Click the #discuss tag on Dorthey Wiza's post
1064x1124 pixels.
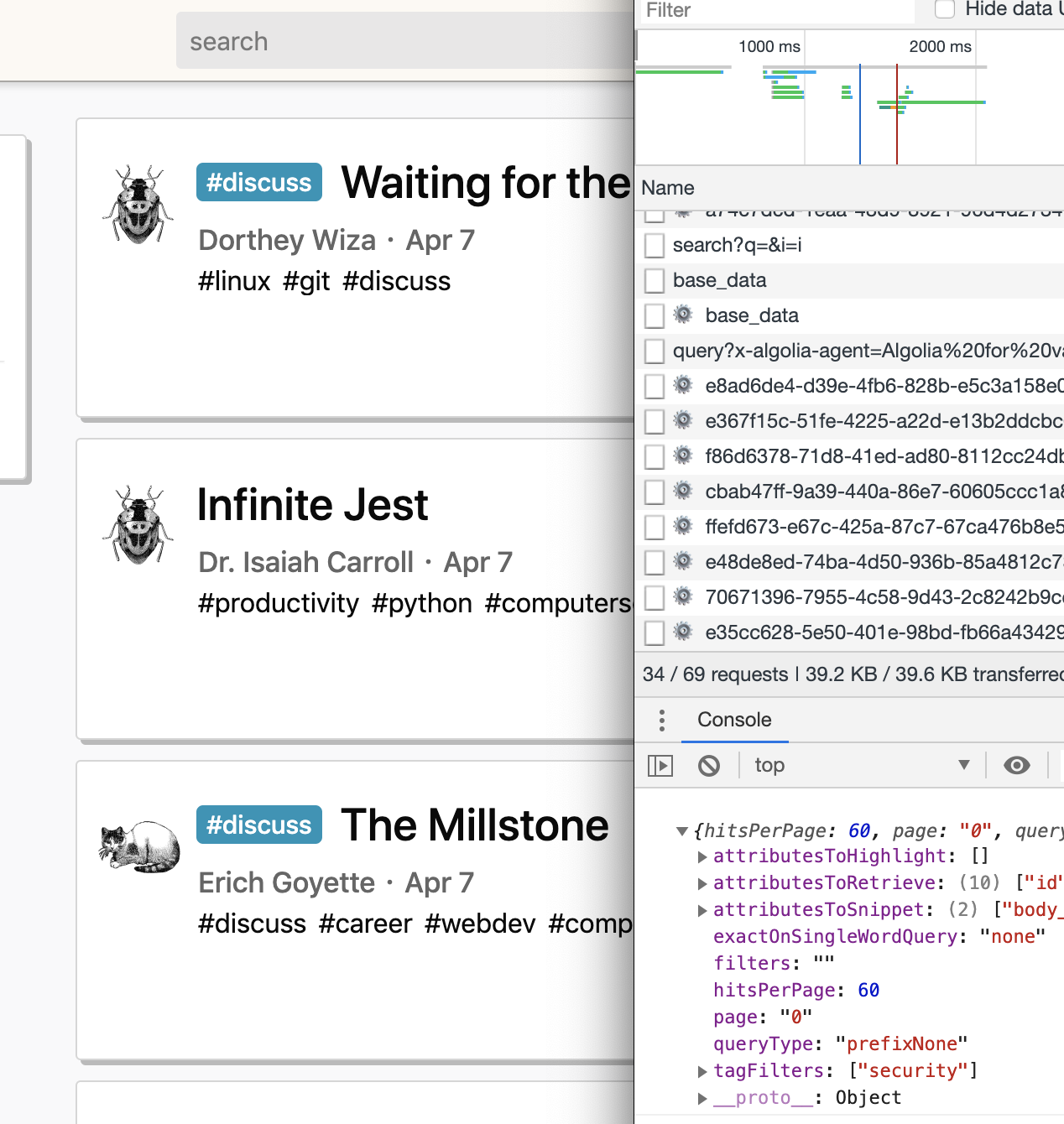[258, 182]
